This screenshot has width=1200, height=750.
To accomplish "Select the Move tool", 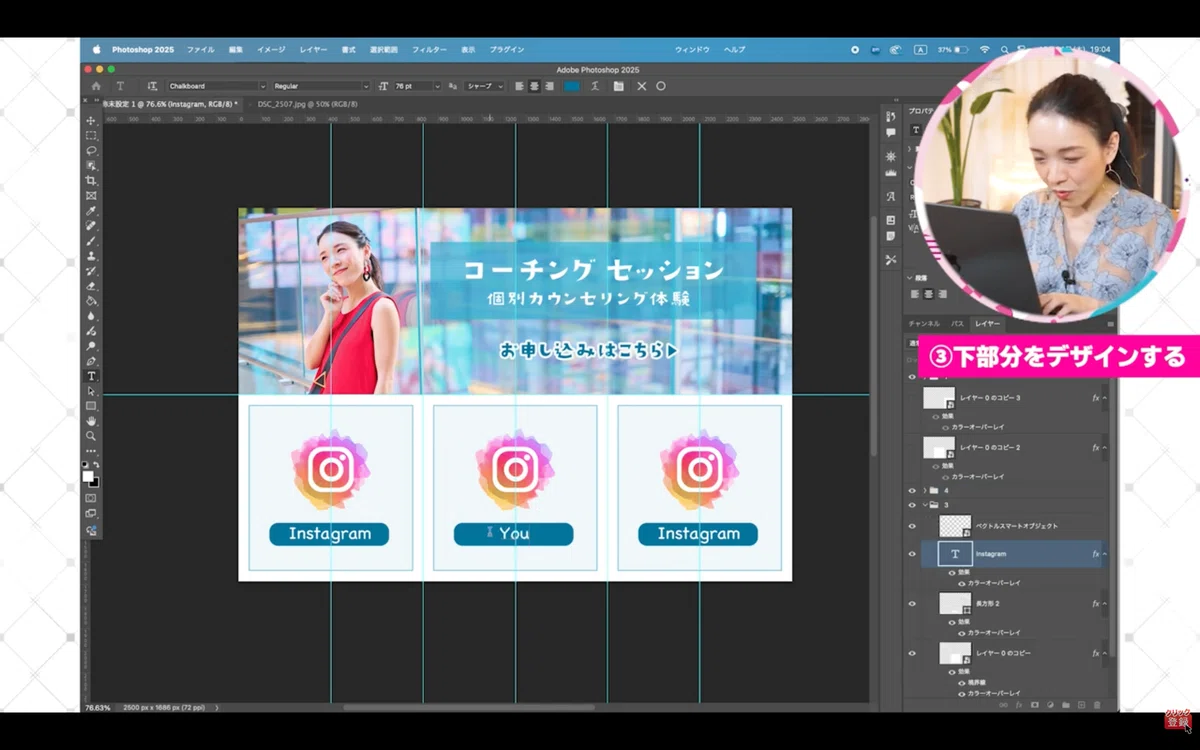I will pos(91,121).
